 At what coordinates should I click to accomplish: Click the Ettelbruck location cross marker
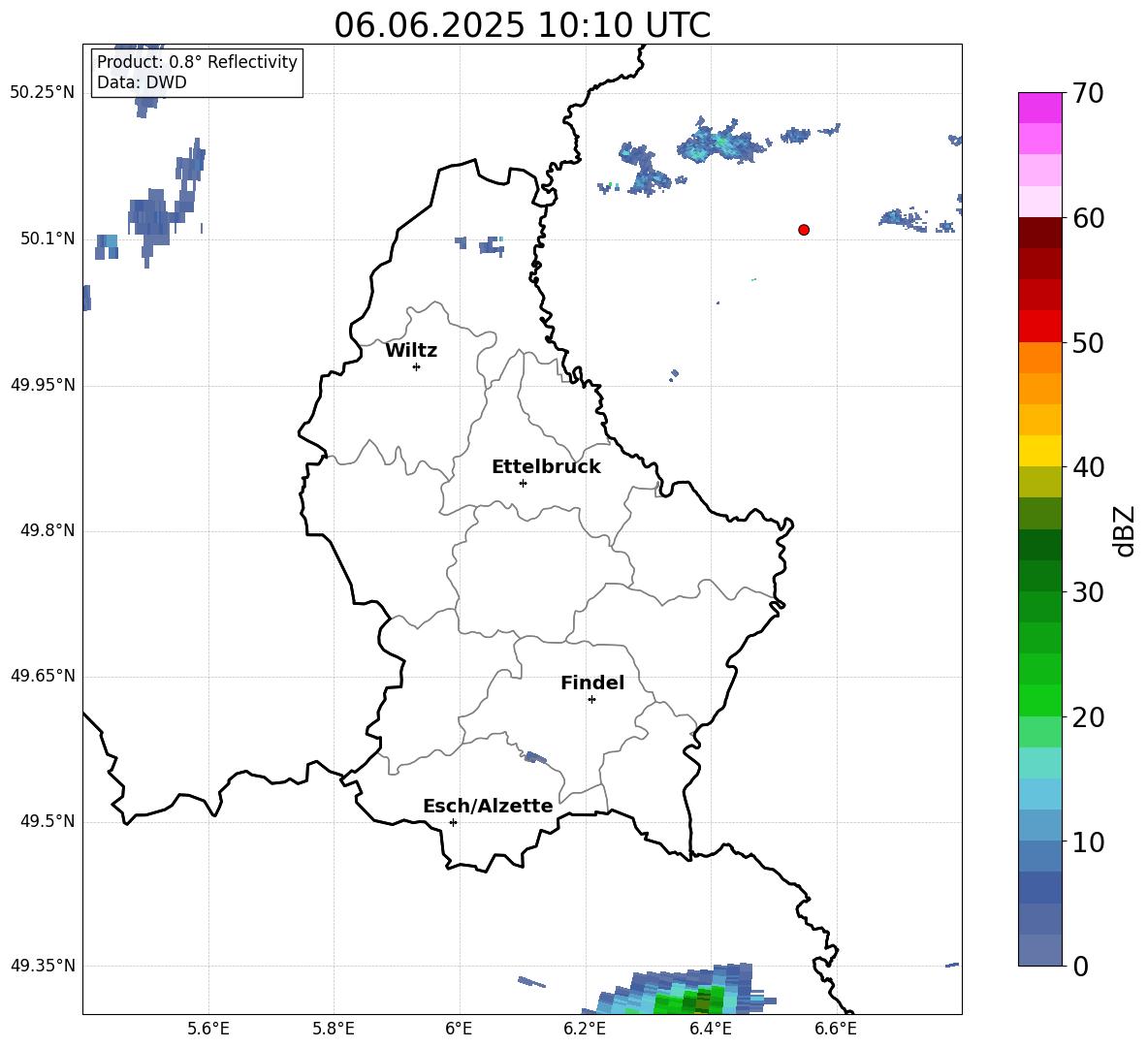click(x=523, y=483)
